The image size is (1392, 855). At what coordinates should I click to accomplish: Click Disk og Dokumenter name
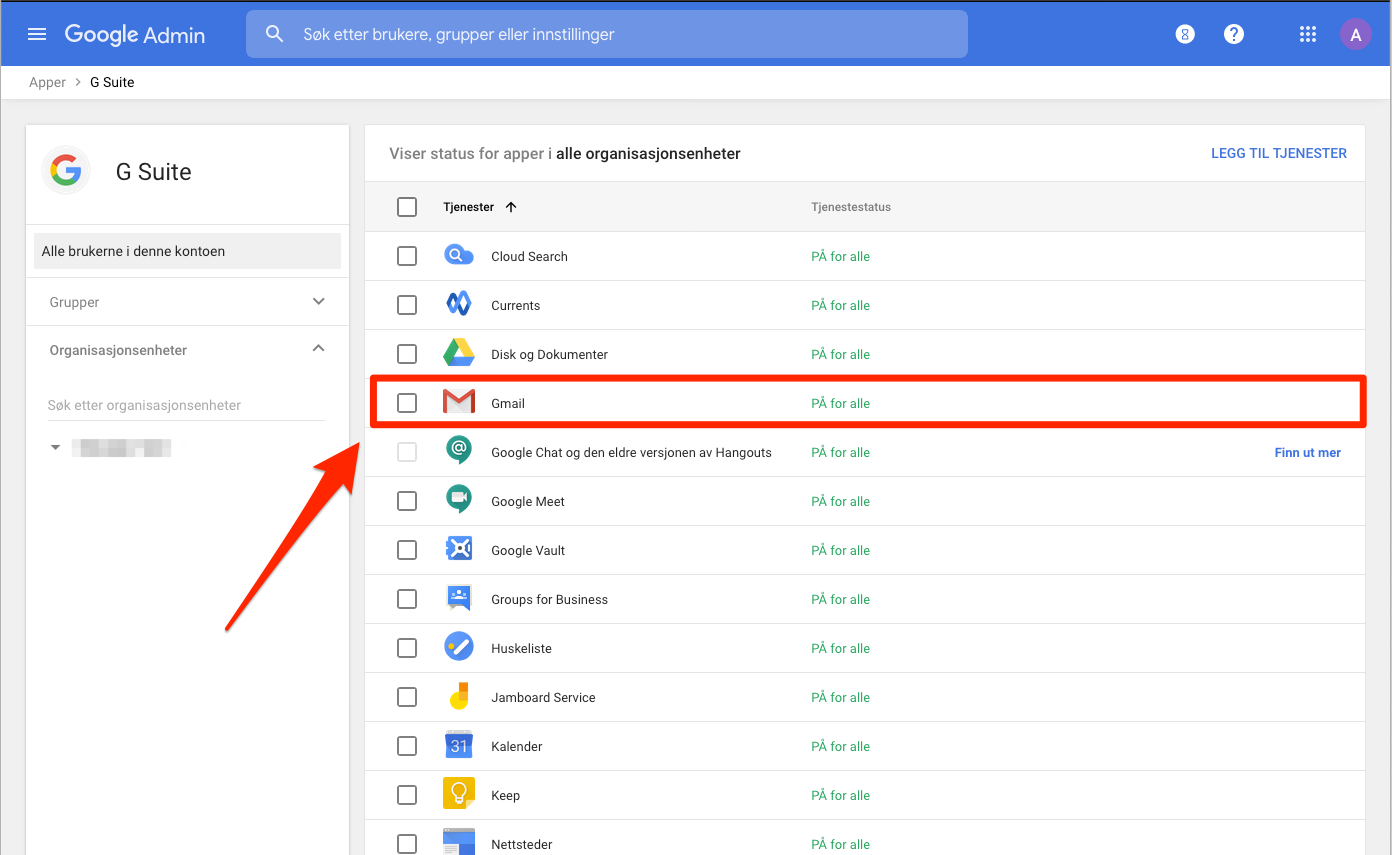[x=550, y=354]
